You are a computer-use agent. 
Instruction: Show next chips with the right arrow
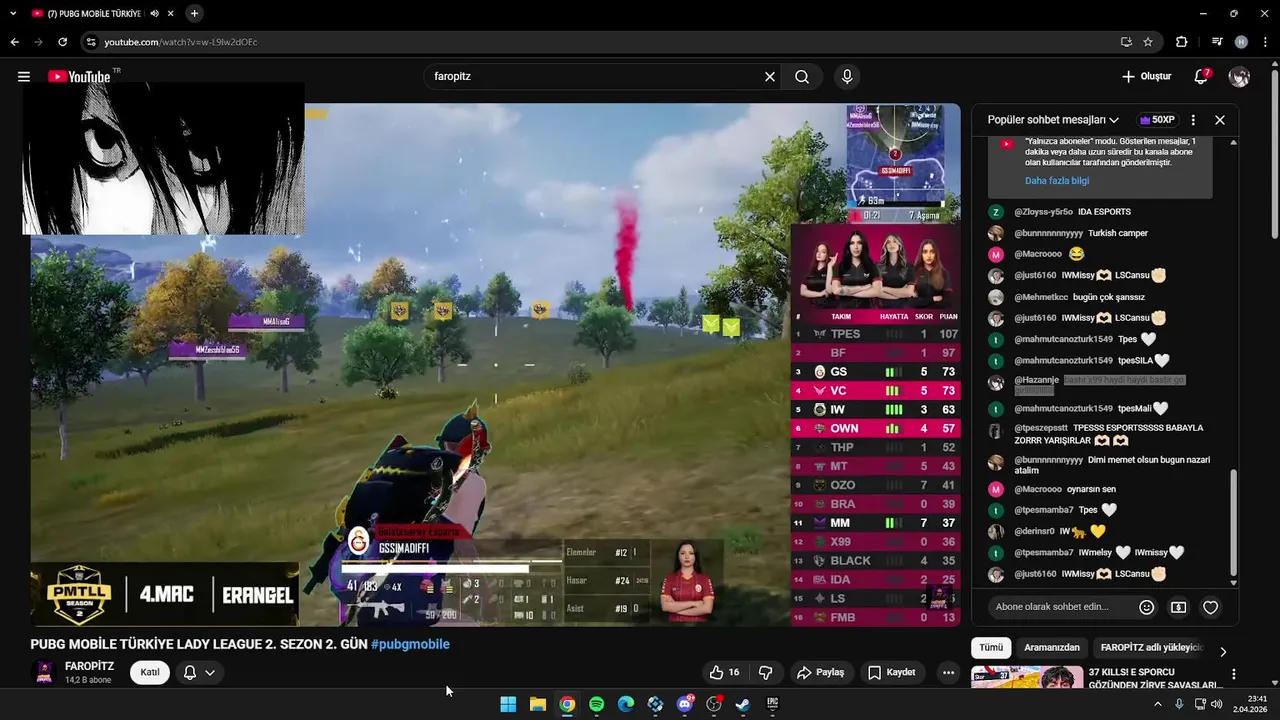[x=1223, y=651]
